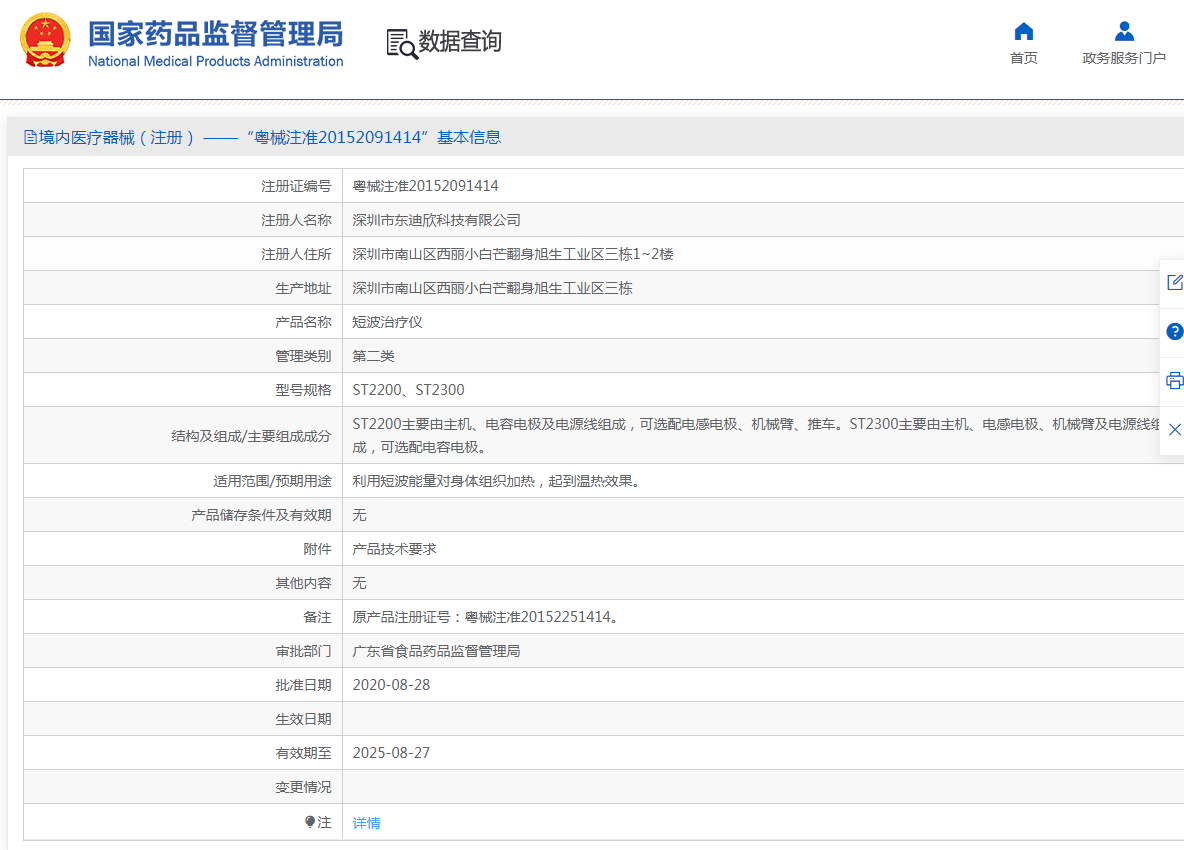
Task: Open the help question mark icon
Action: (1174, 331)
